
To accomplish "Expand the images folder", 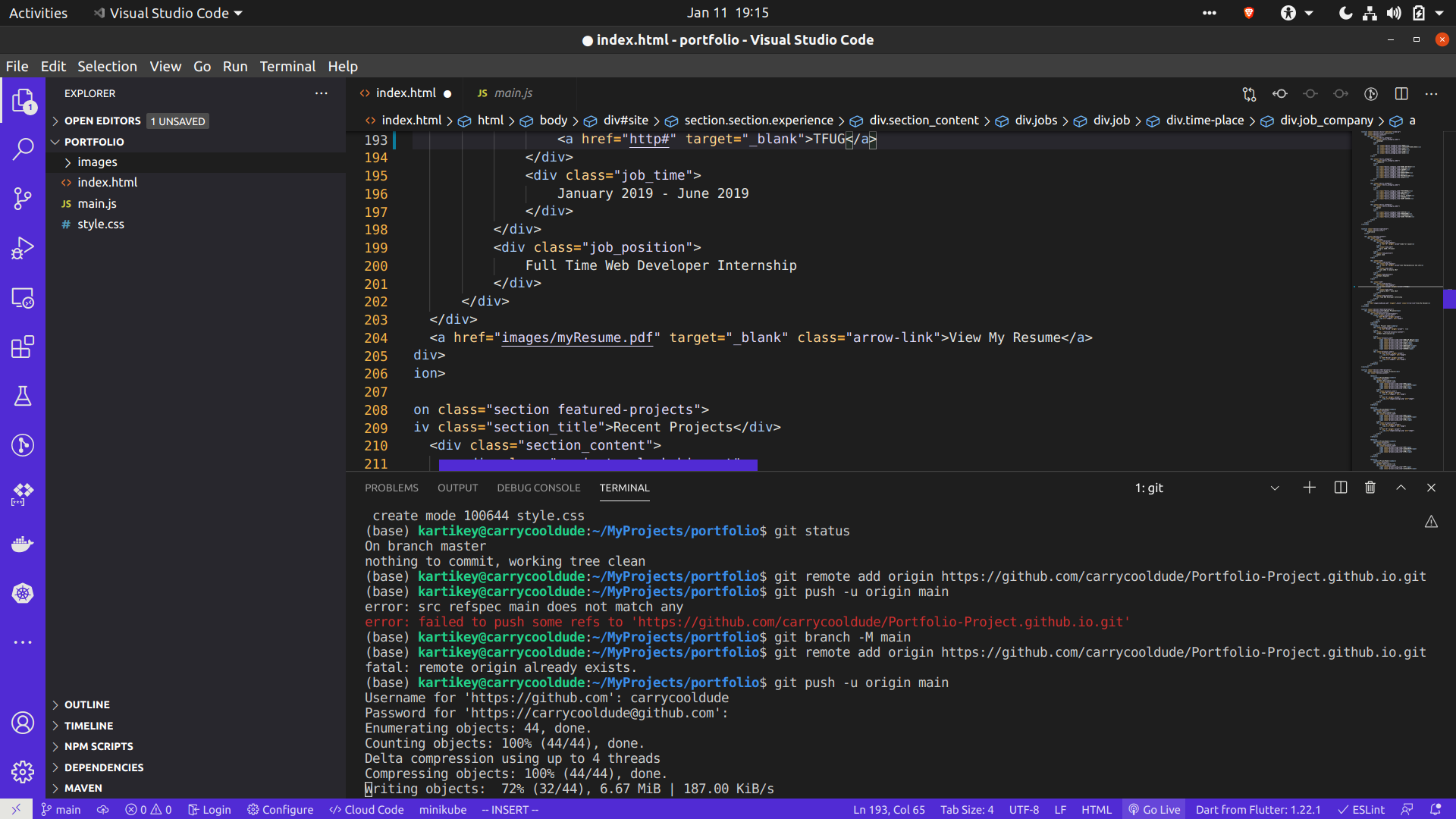I will (97, 162).
